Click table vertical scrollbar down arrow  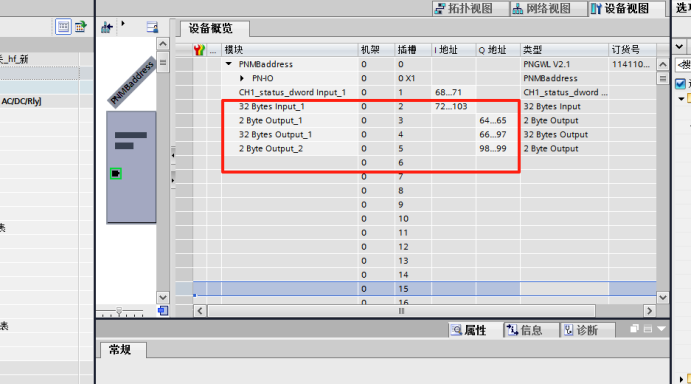point(663,298)
